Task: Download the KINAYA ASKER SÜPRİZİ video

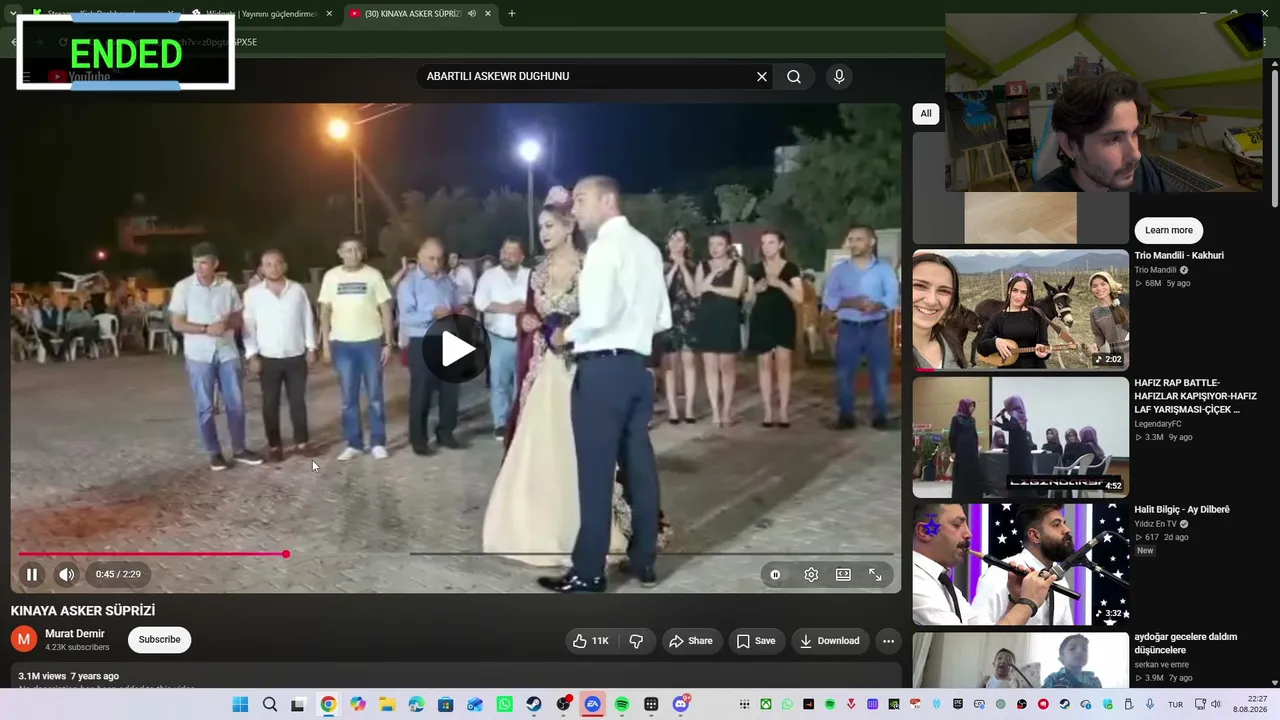Action: pyautogui.click(x=830, y=641)
